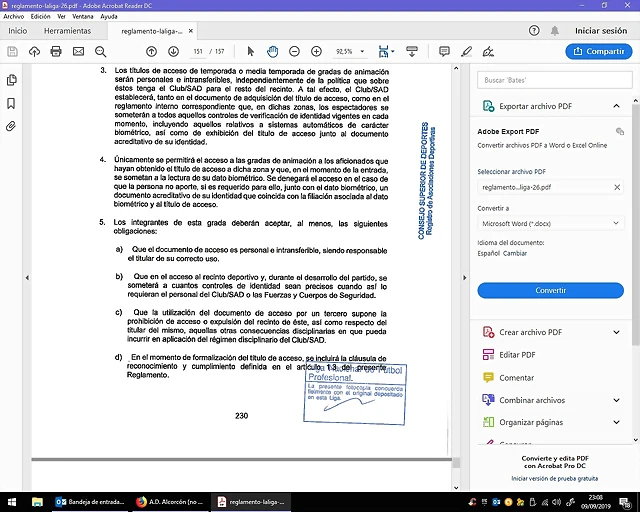The height and width of the screenshot is (512, 640).
Task: Open the Windows Start menu
Action: point(11,502)
